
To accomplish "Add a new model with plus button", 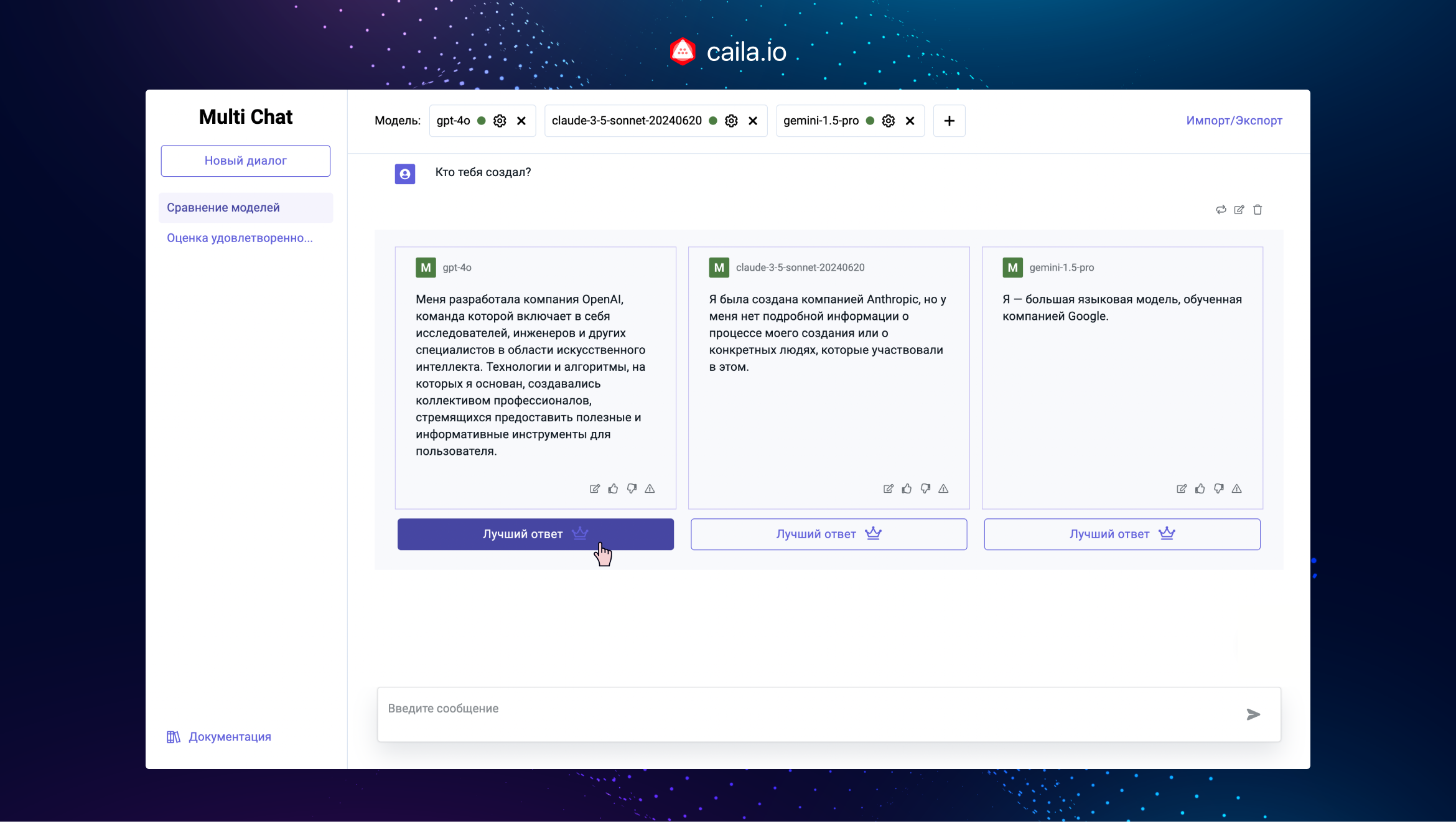I will click(x=950, y=121).
